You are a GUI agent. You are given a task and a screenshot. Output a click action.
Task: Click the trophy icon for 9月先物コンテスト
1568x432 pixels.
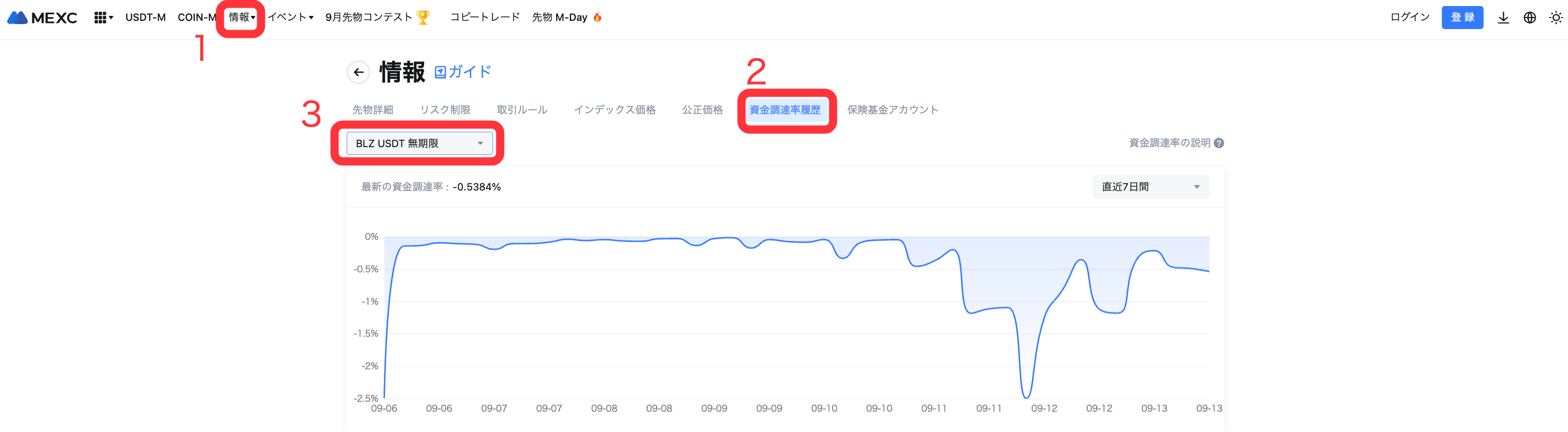423,18
